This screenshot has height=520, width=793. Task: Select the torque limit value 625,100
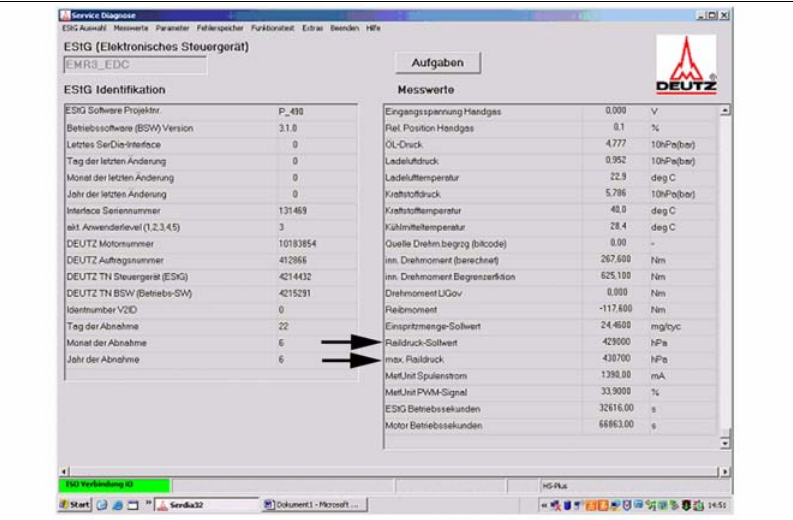(x=615, y=276)
